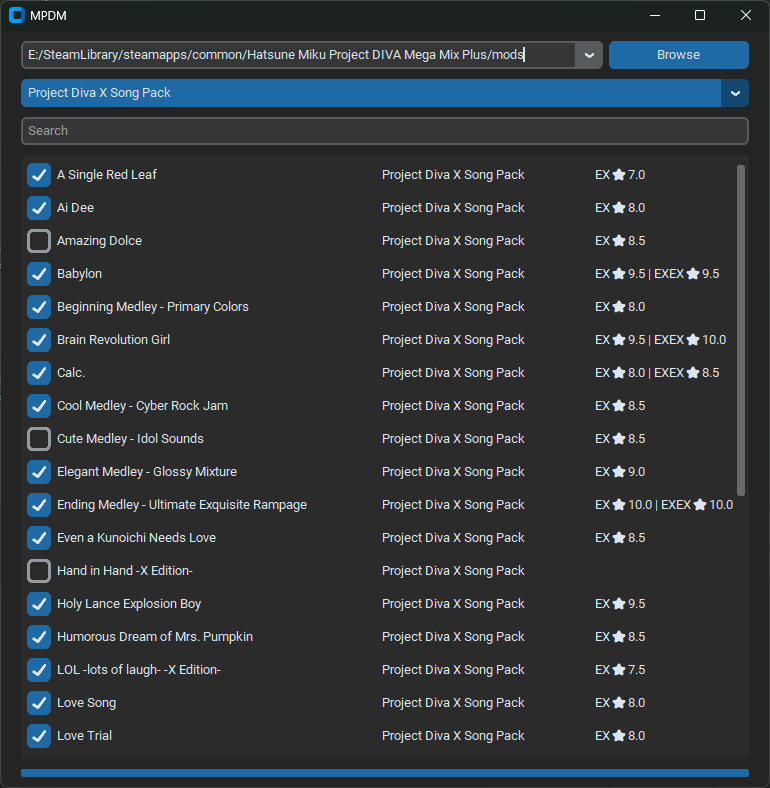Toggle the Babylon song checkbox

[x=39, y=274]
